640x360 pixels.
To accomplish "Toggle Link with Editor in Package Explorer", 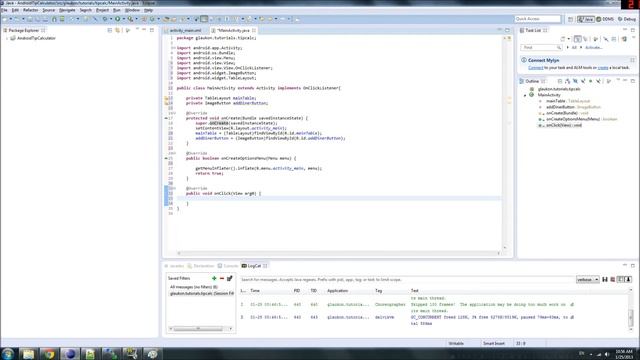I will (118, 30).
